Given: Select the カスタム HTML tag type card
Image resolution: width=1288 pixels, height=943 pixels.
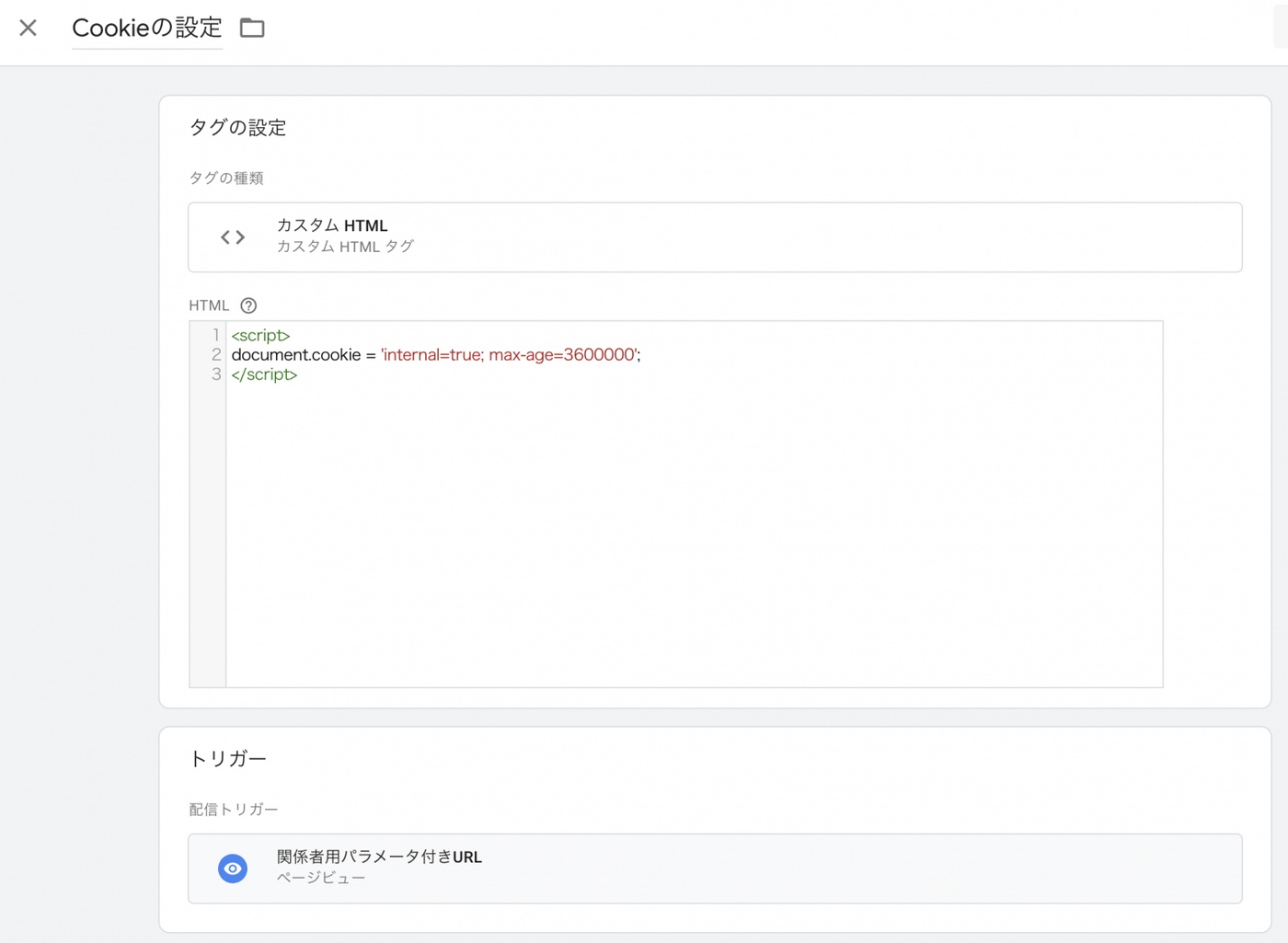Looking at the screenshot, I should pos(715,237).
